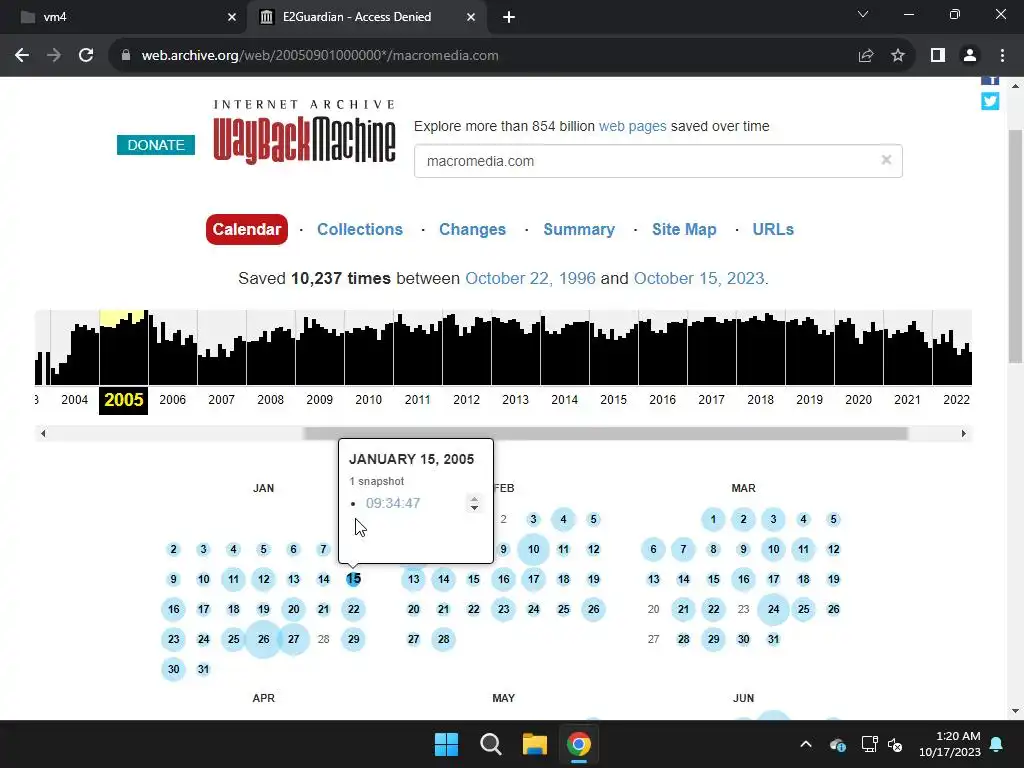Open Chrome three-dot menu
The height and width of the screenshot is (768, 1024).
pos(1002,56)
